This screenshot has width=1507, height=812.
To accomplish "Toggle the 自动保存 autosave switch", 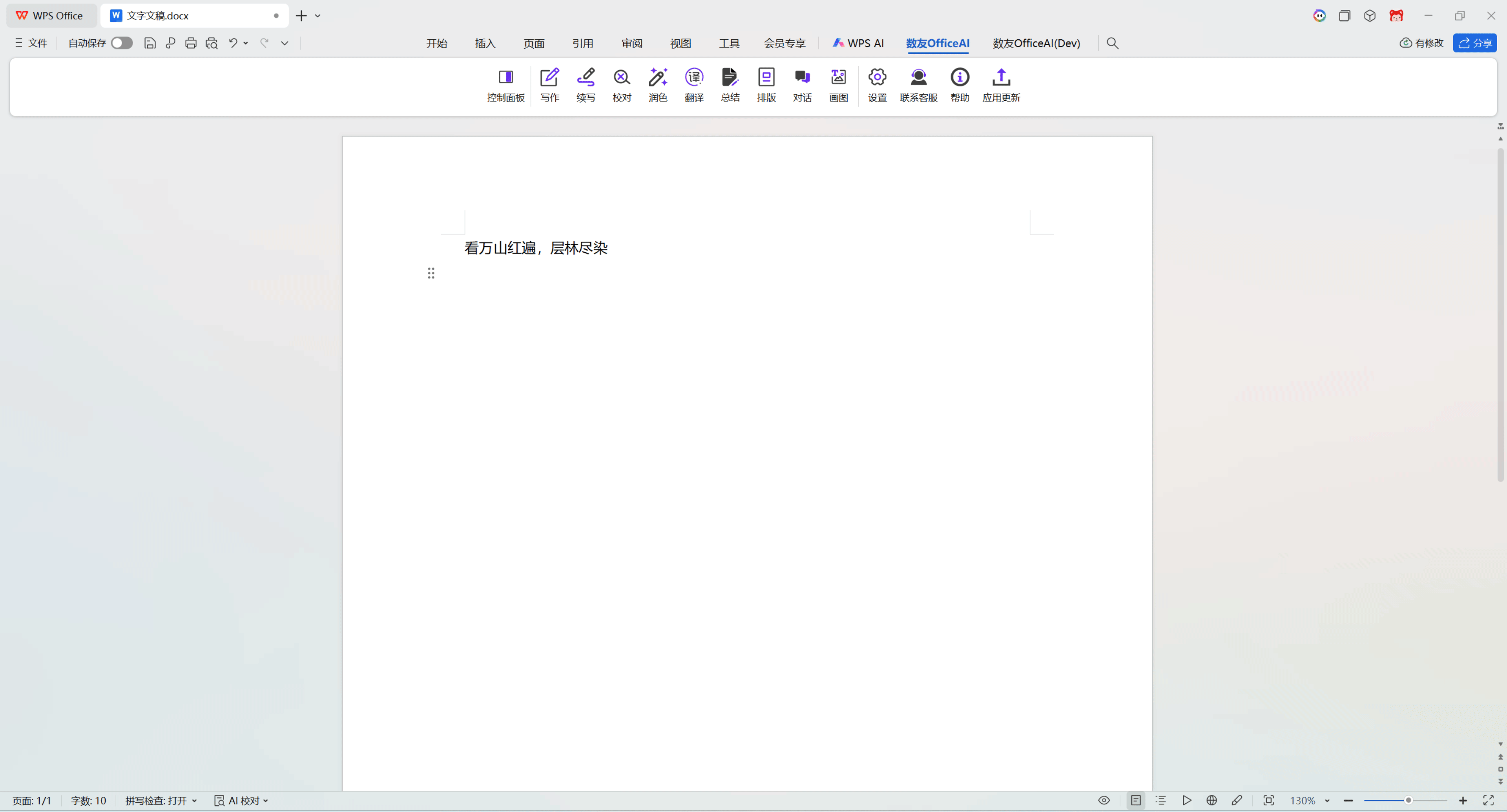I will pyautogui.click(x=122, y=43).
